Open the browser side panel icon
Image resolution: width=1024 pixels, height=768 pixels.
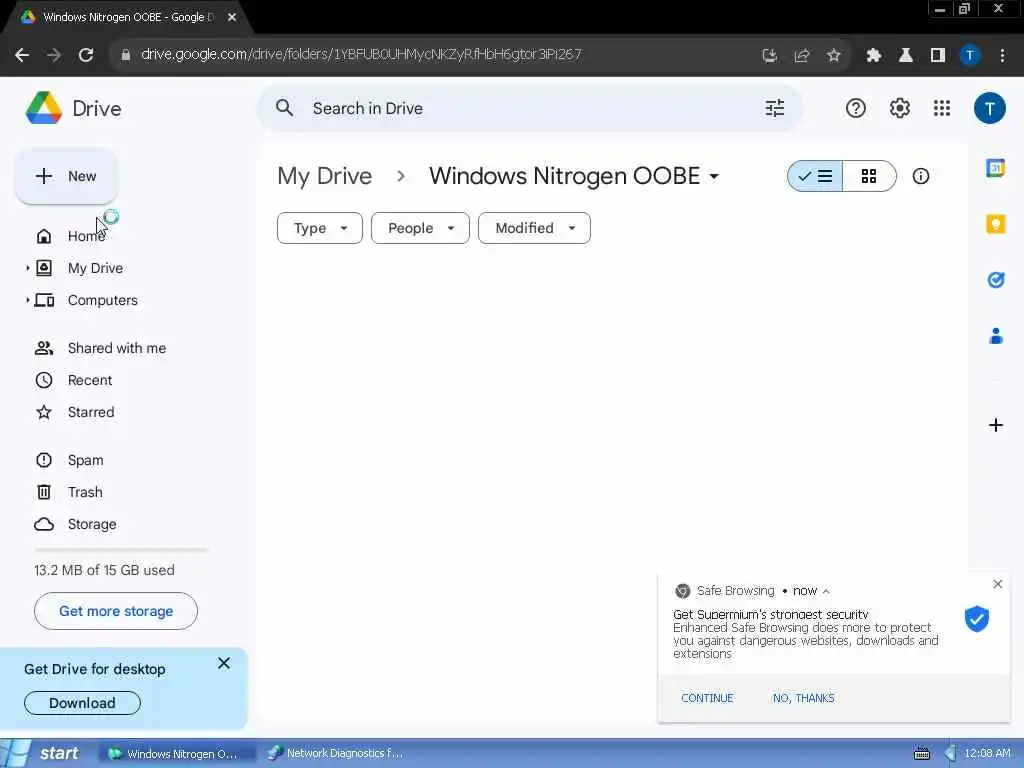pos(938,56)
